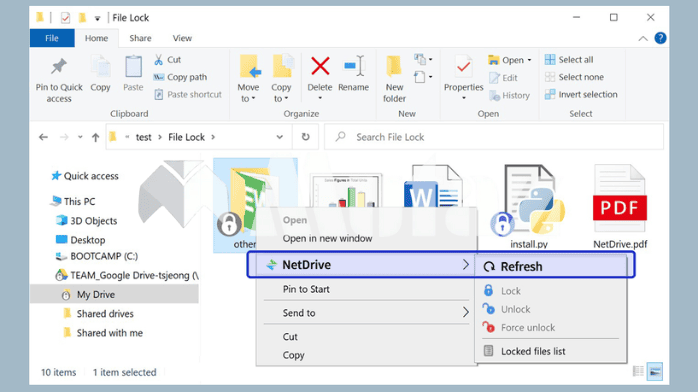Viewport: 698px width, 392px height.
Task: Click Paste shortcut in the ribbon
Action: 187,94
